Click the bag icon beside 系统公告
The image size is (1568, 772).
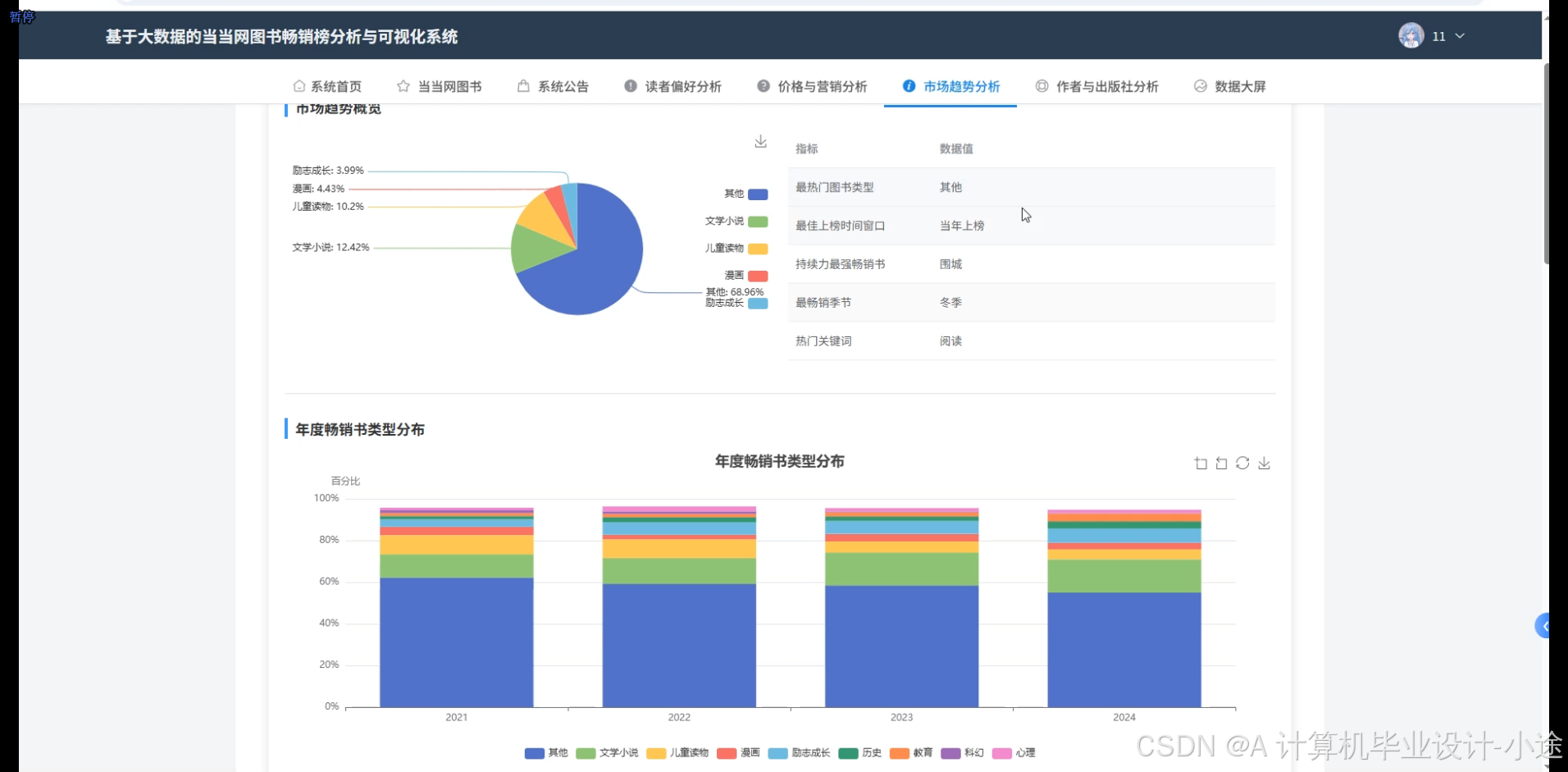pos(523,86)
